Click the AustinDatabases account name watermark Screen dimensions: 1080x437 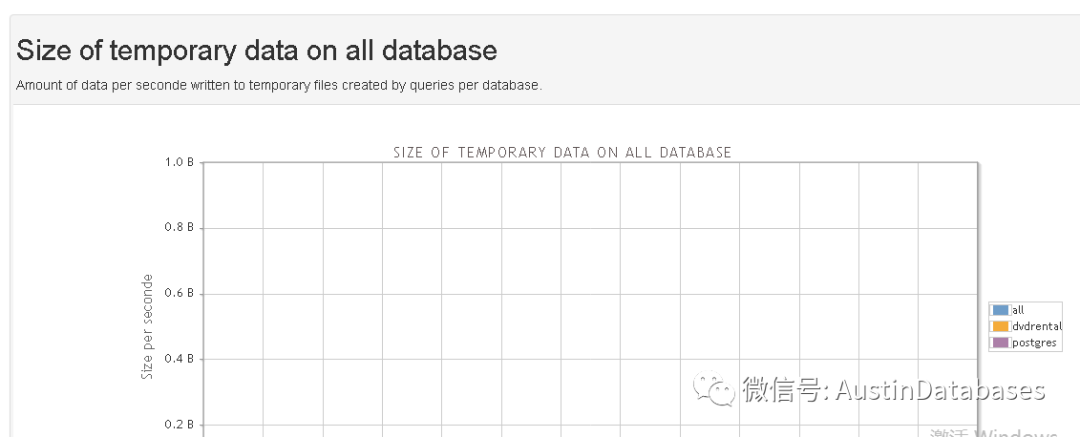pos(940,390)
